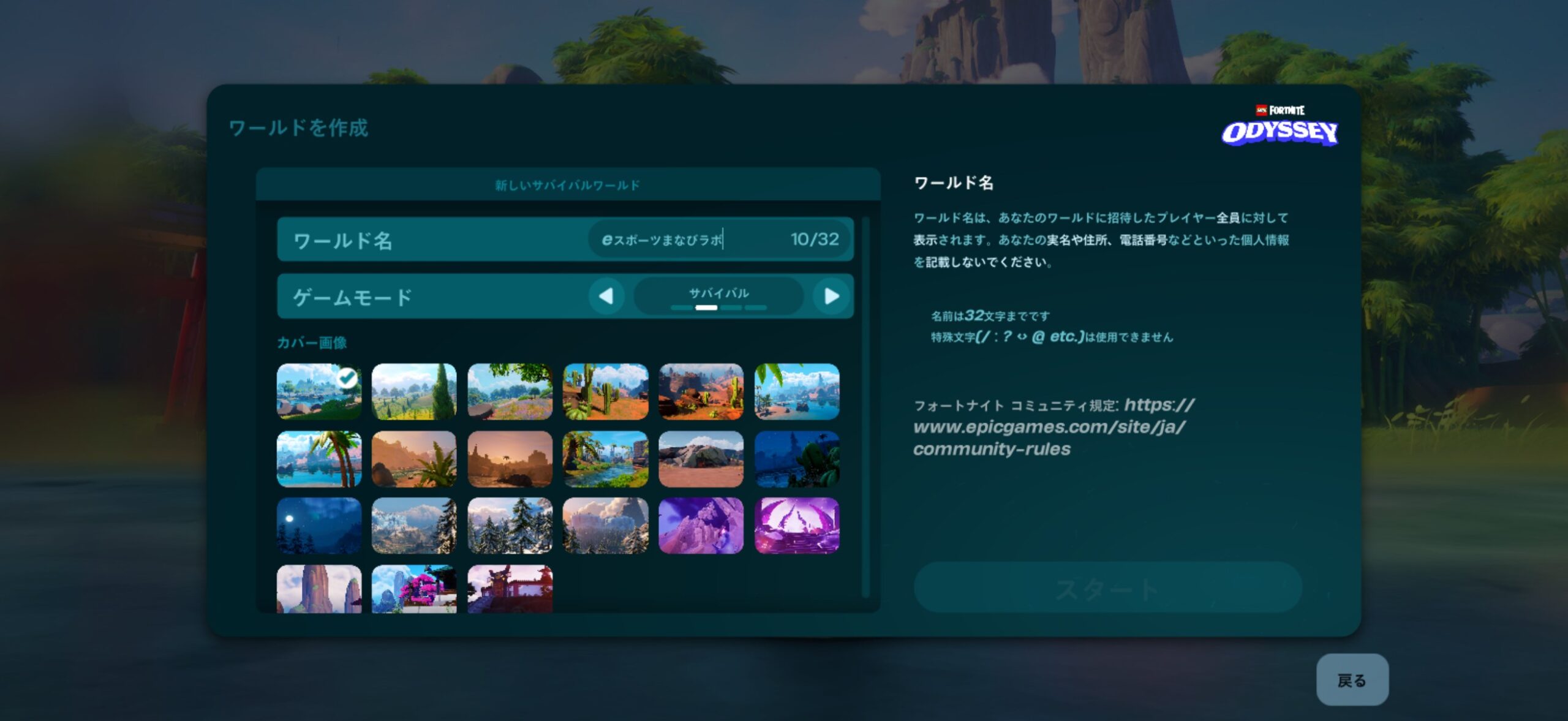The height and width of the screenshot is (721, 1568).
Task: Click the LEGO Fortnite Odyssey logo
Action: (1280, 126)
